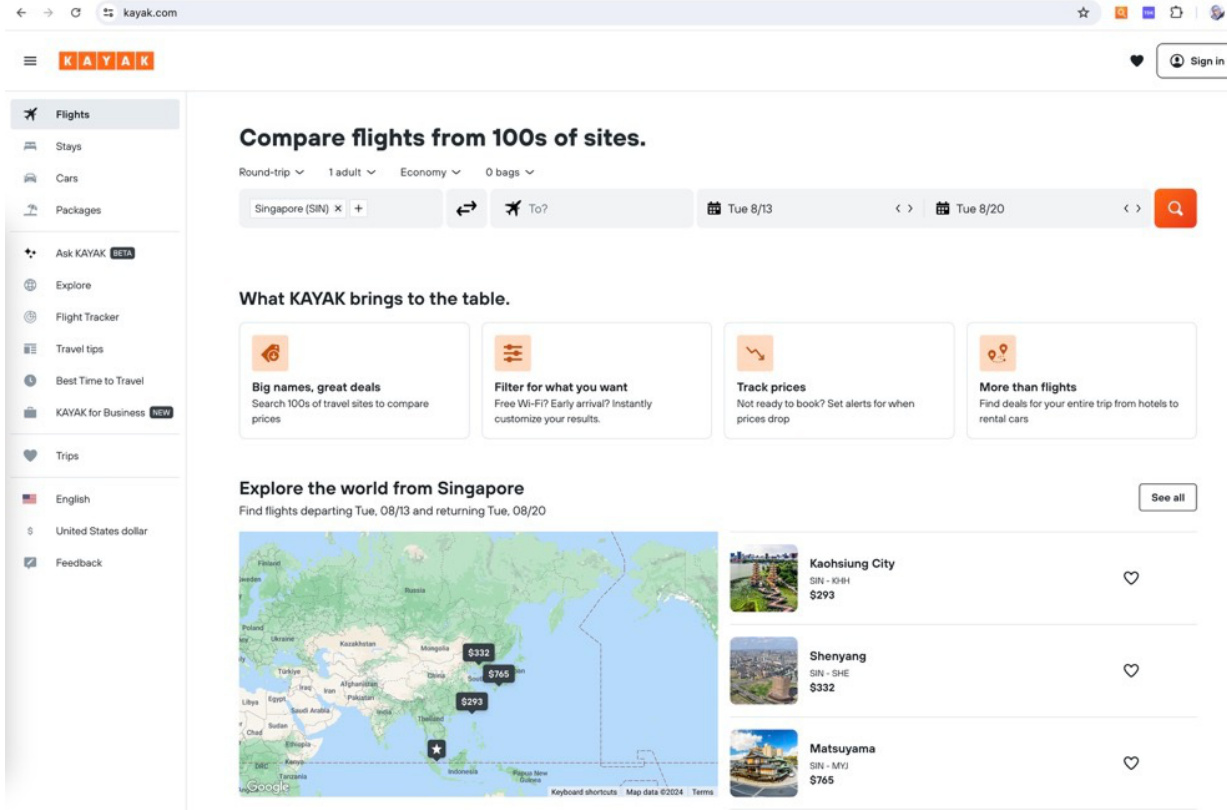Expand the Economy cabin class dropdown
Viewport: 1227px width, 810px height.
[430, 172]
